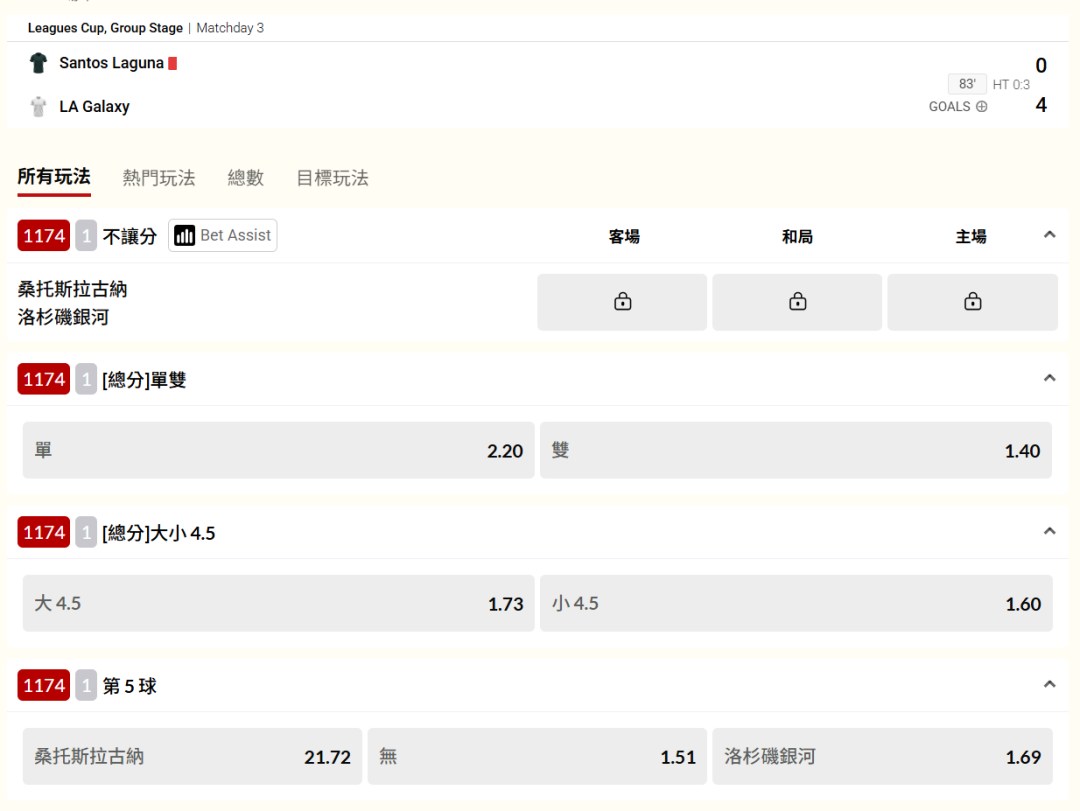
Task: Click the 1174 badge beside [總分]大小 4.5
Action: [44, 532]
